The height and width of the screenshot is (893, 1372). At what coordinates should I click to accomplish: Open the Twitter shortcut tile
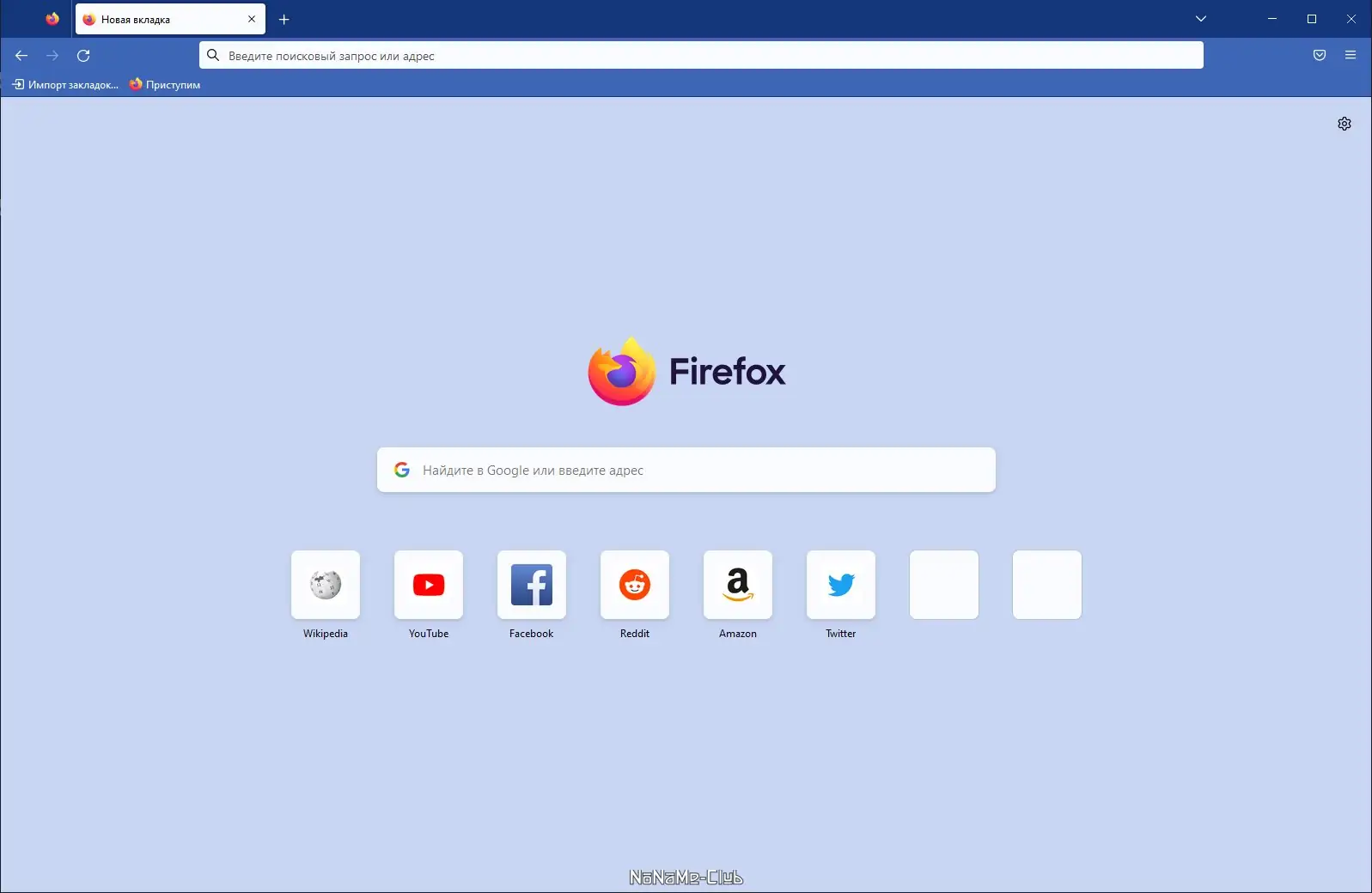(x=841, y=585)
